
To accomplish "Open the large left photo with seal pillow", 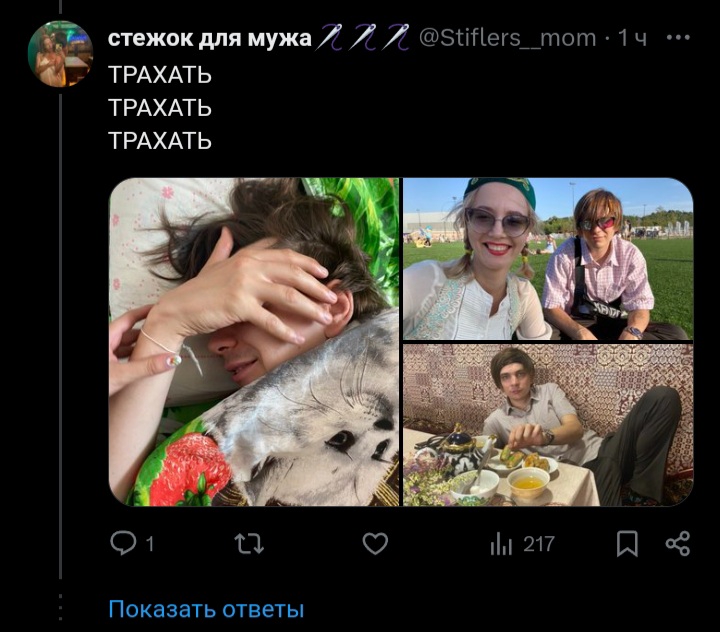I will [x=254, y=342].
